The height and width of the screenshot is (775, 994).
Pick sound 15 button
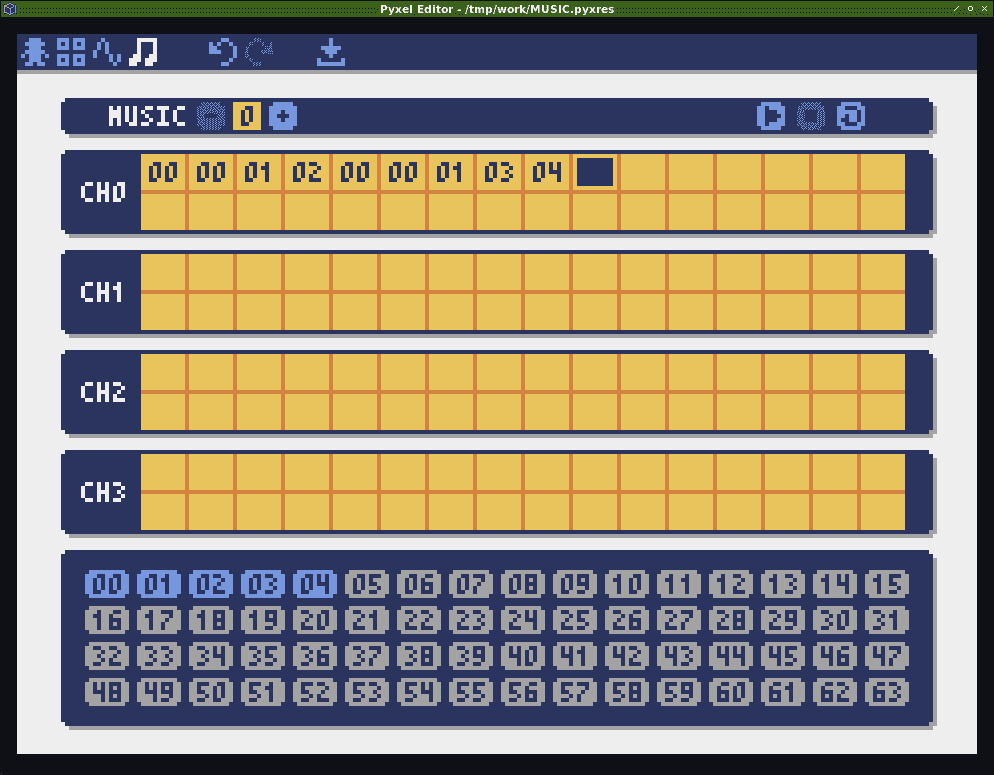pyautogui.click(x=887, y=584)
